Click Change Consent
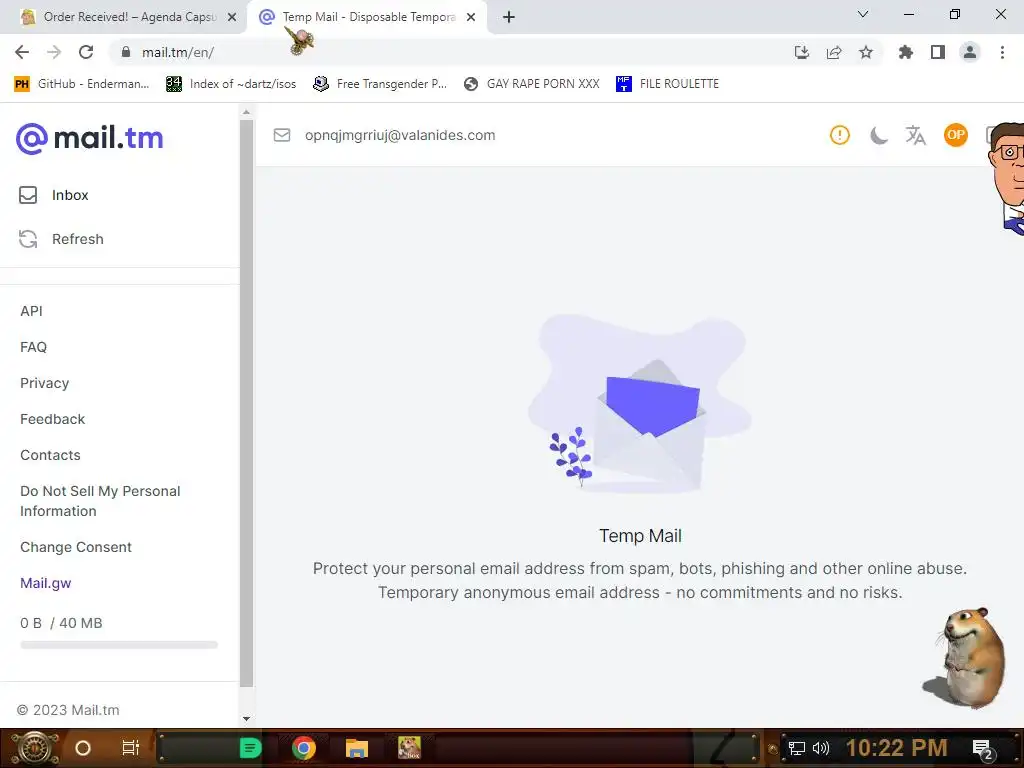This screenshot has height=768, width=1024. [x=76, y=547]
